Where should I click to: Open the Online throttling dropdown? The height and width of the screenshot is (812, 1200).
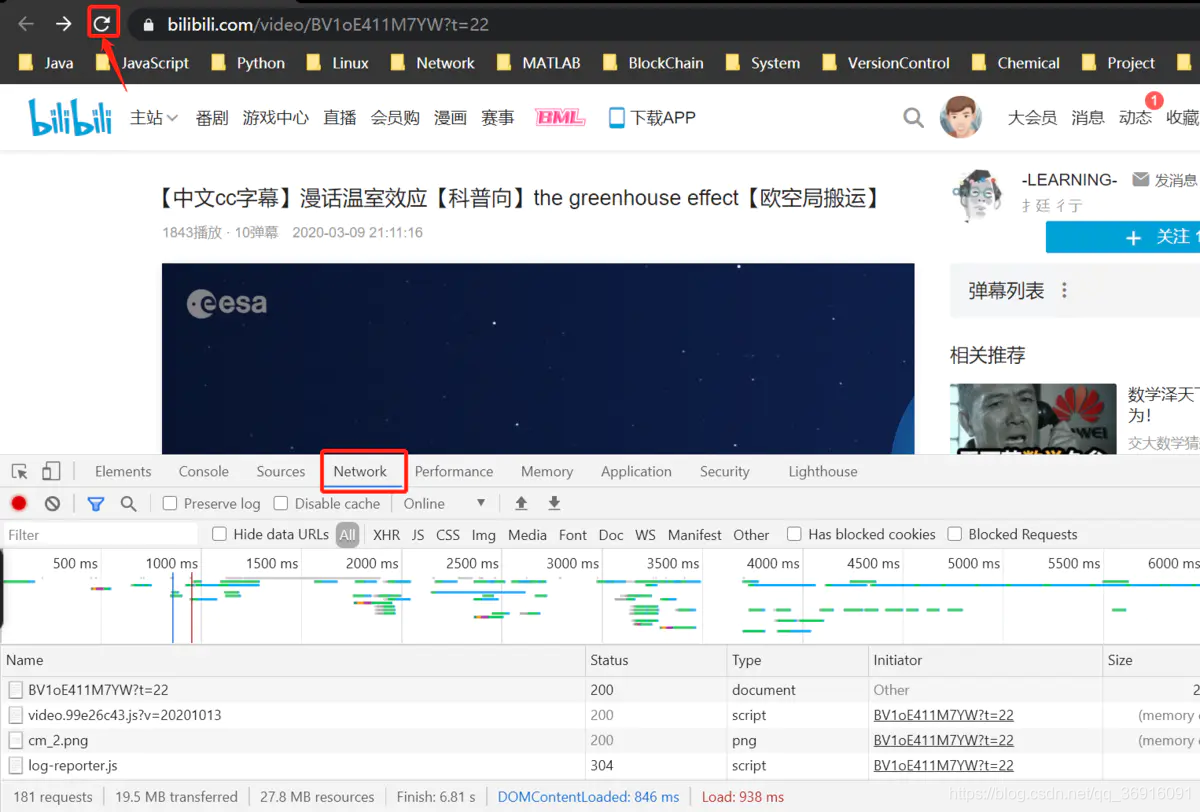[x=445, y=504]
